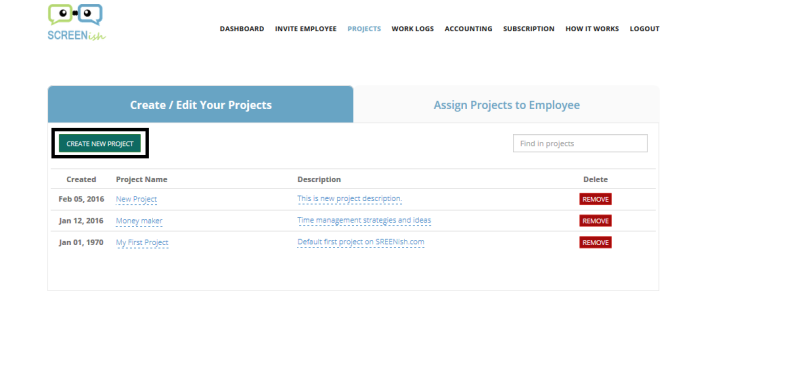This screenshot has width=800, height=381.
Task: Select the Projects menu item
Action: click(x=364, y=29)
